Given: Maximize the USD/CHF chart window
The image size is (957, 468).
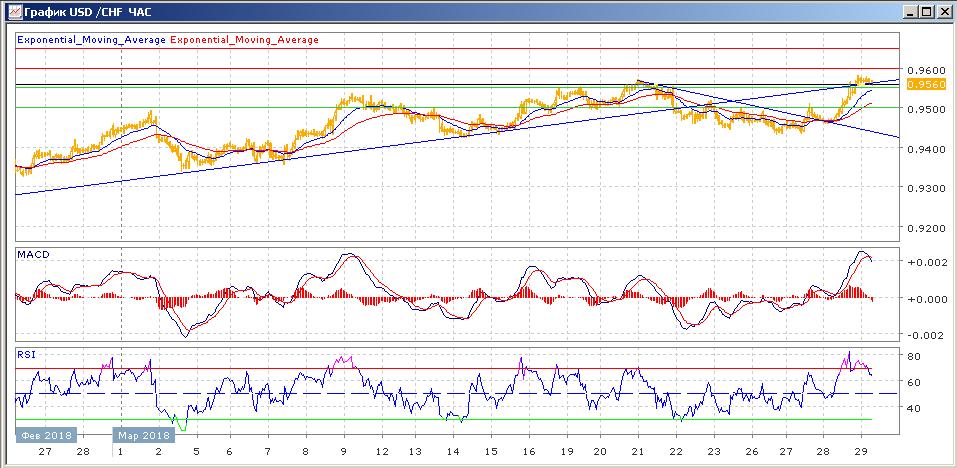Looking at the screenshot, I should (926, 11).
